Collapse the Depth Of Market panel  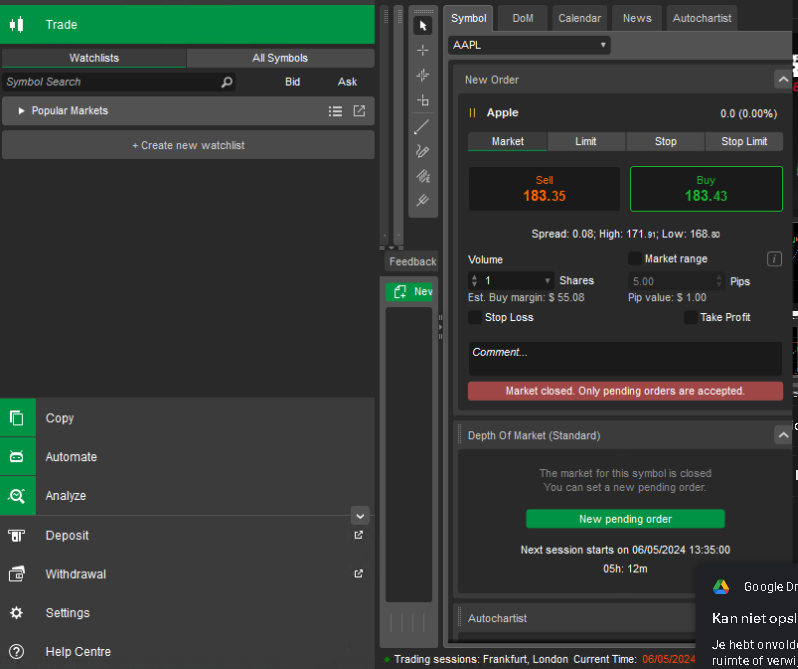tap(783, 435)
